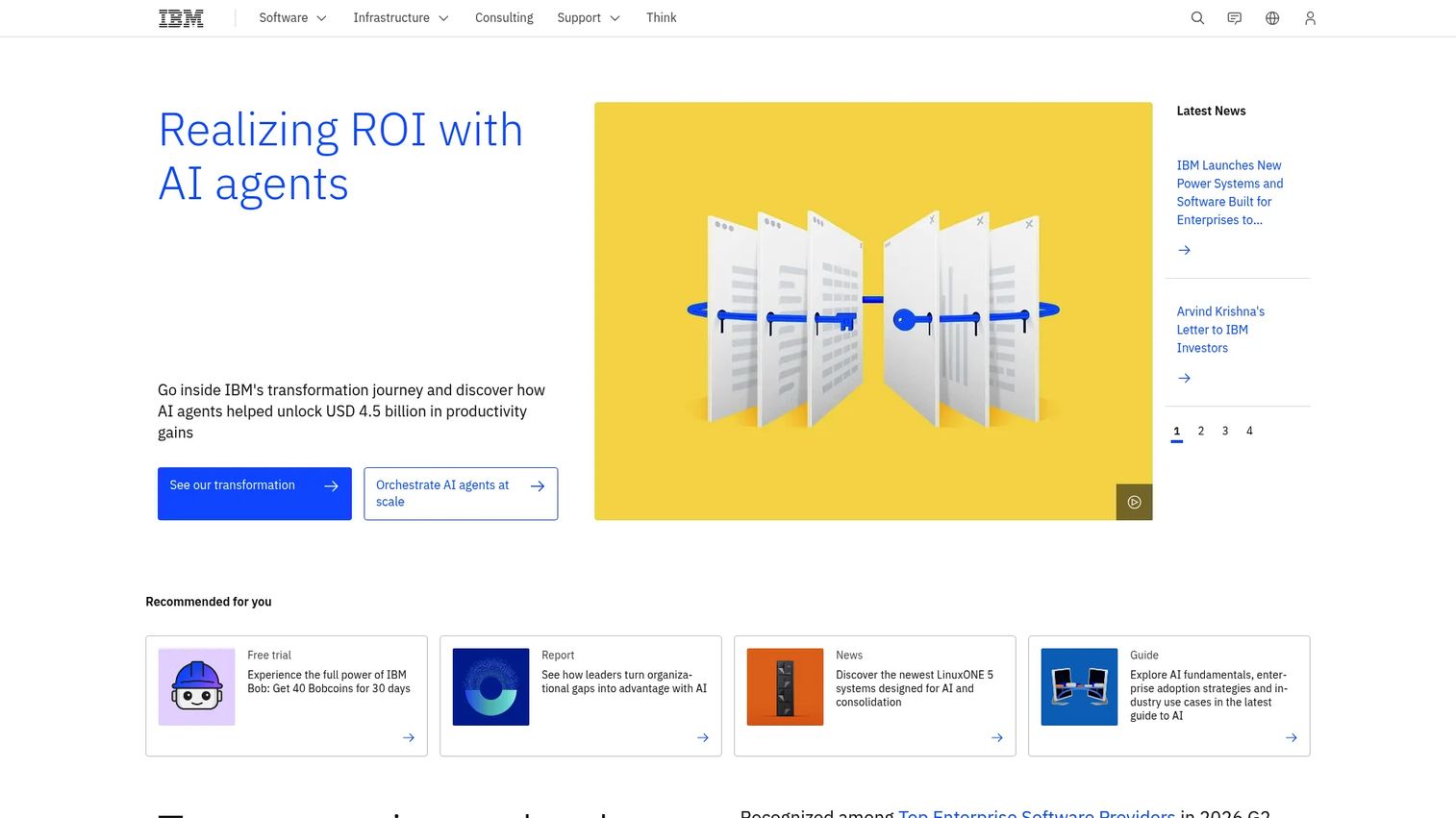1456x818 pixels.
Task: Select news page 3
Action: point(1225,432)
